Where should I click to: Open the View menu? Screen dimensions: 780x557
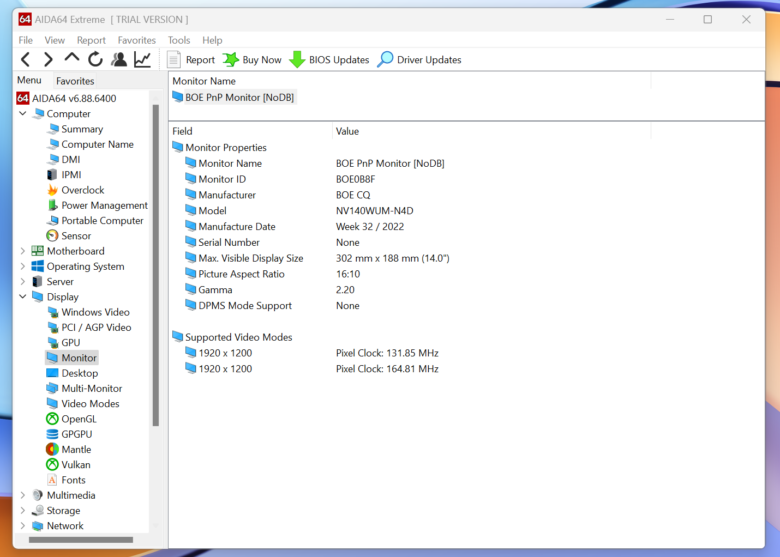pos(54,40)
